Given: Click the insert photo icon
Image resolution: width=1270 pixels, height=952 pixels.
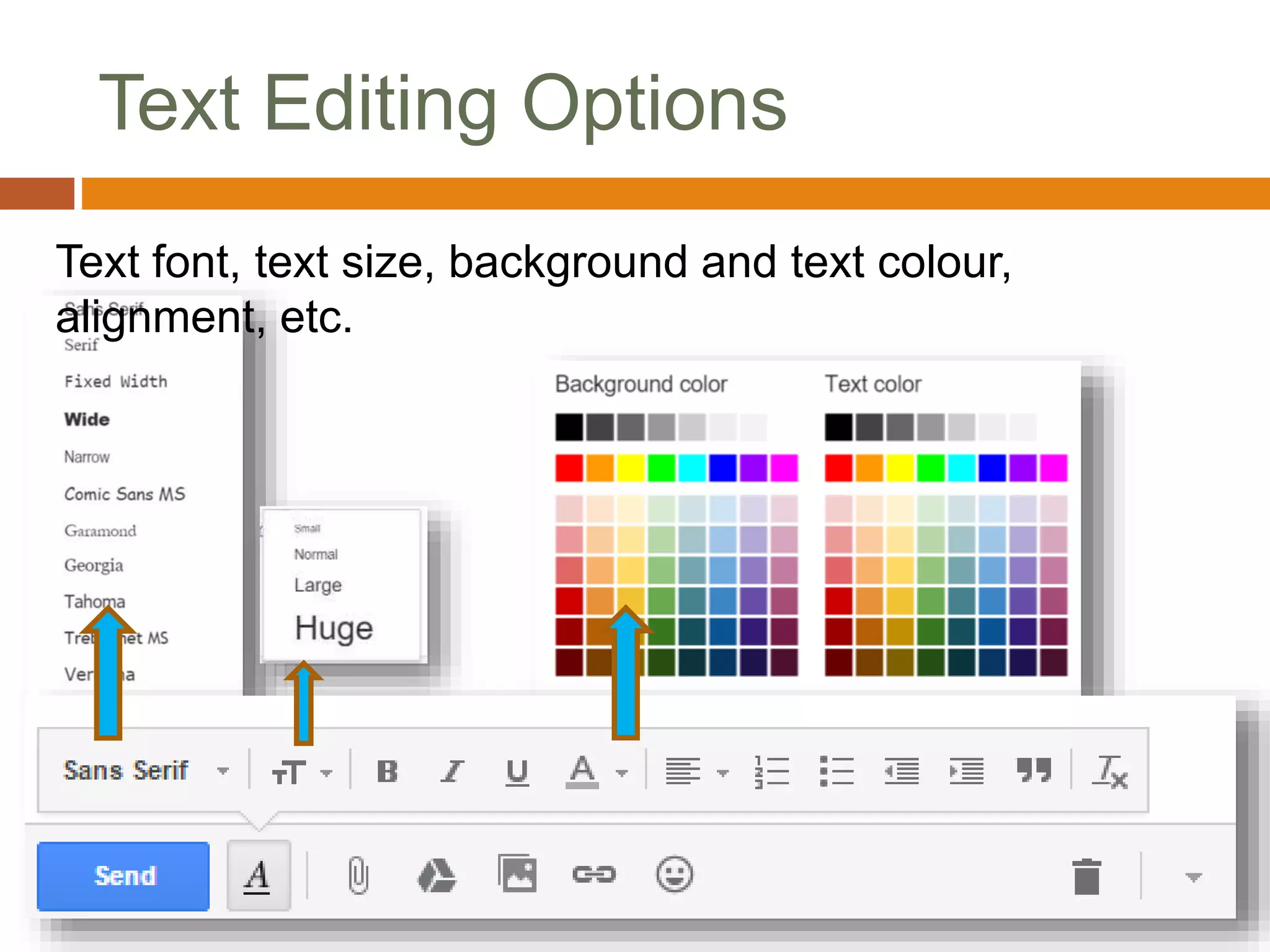Looking at the screenshot, I should [x=517, y=873].
